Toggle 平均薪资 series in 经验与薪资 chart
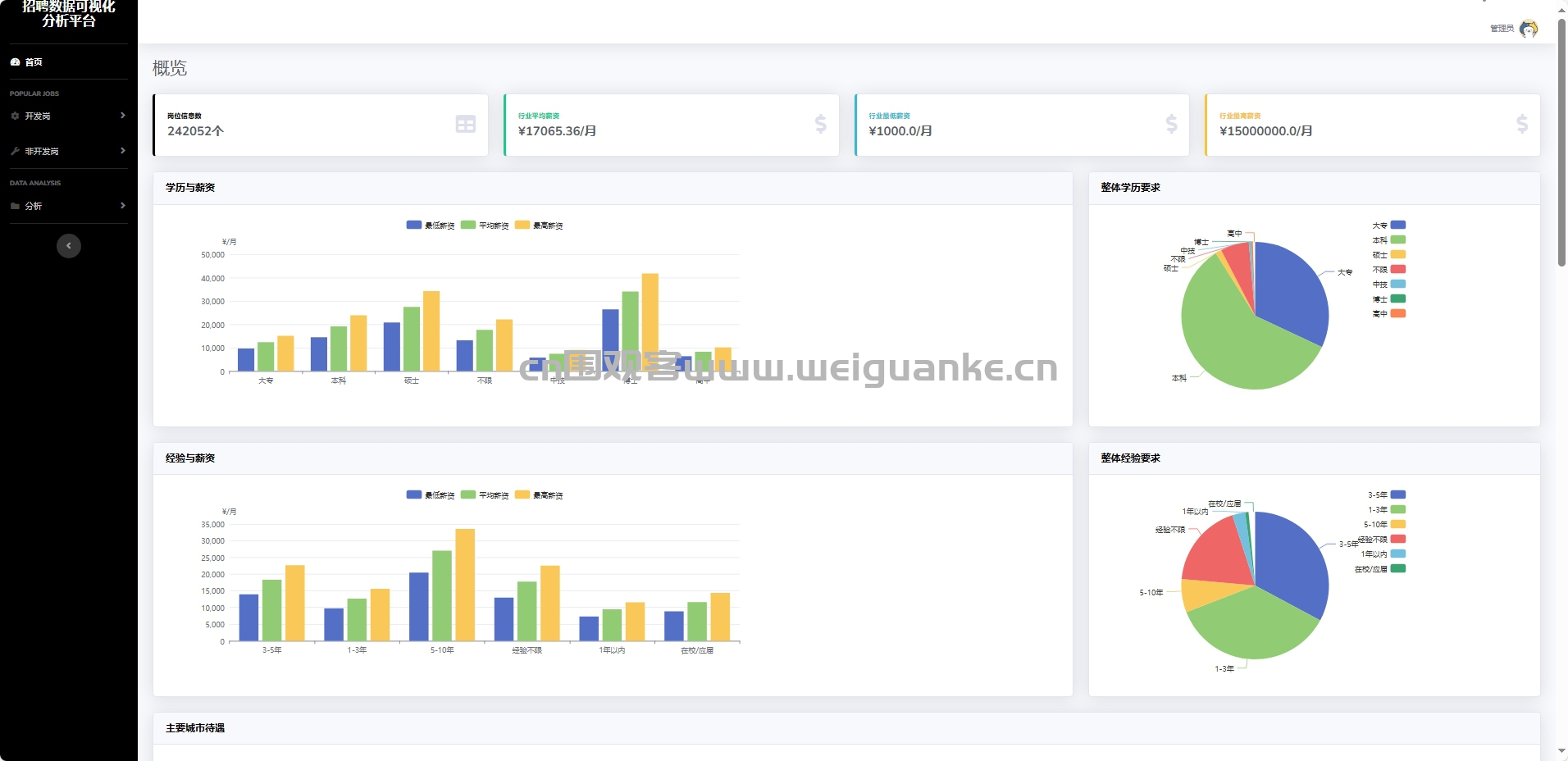1568x761 pixels. (485, 494)
